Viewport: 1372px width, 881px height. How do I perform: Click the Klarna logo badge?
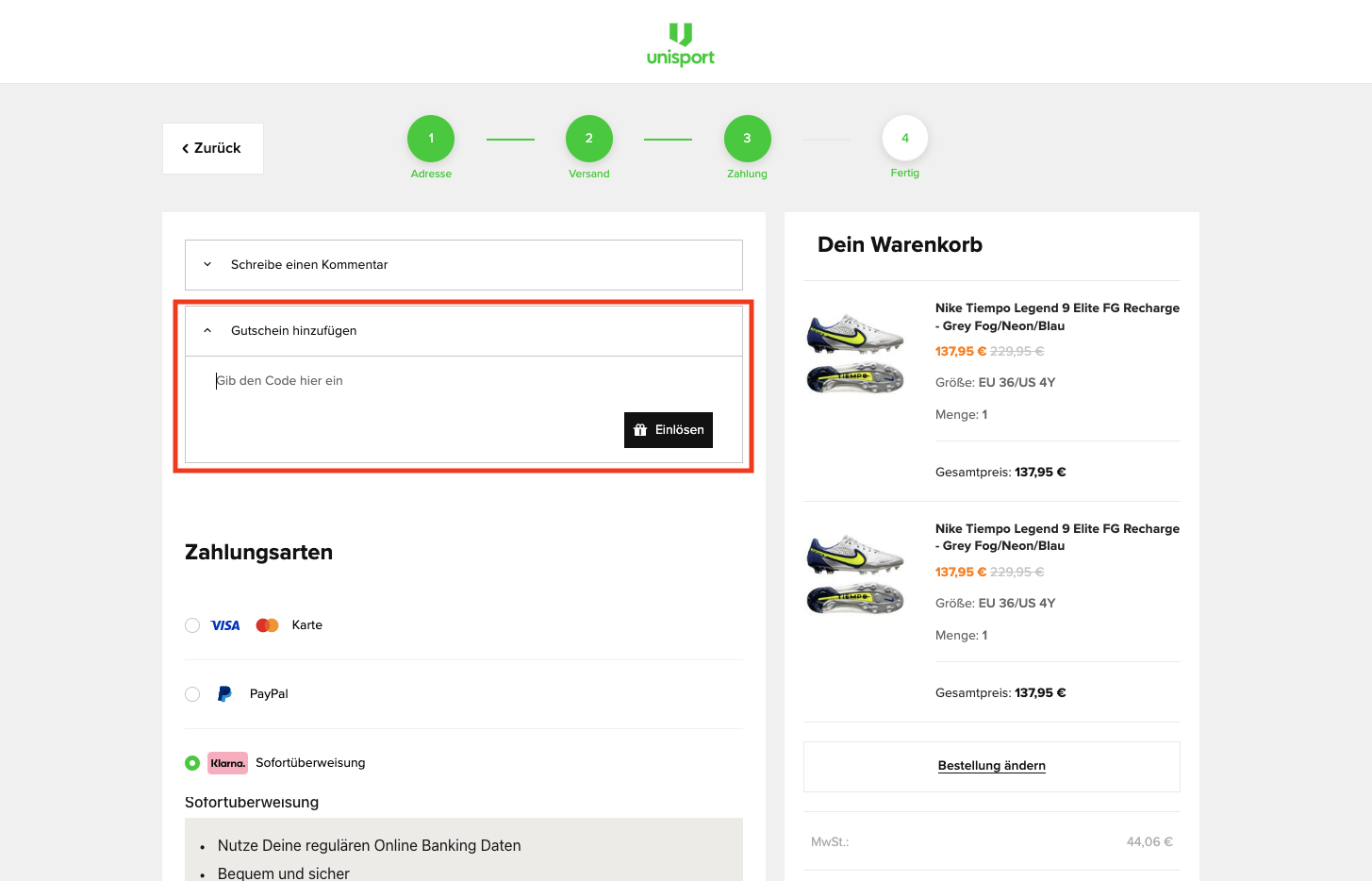(227, 763)
